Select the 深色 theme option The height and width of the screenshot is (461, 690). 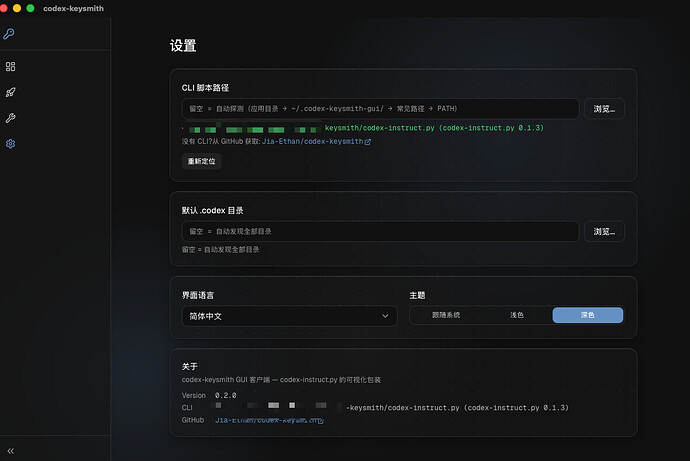[587, 315]
